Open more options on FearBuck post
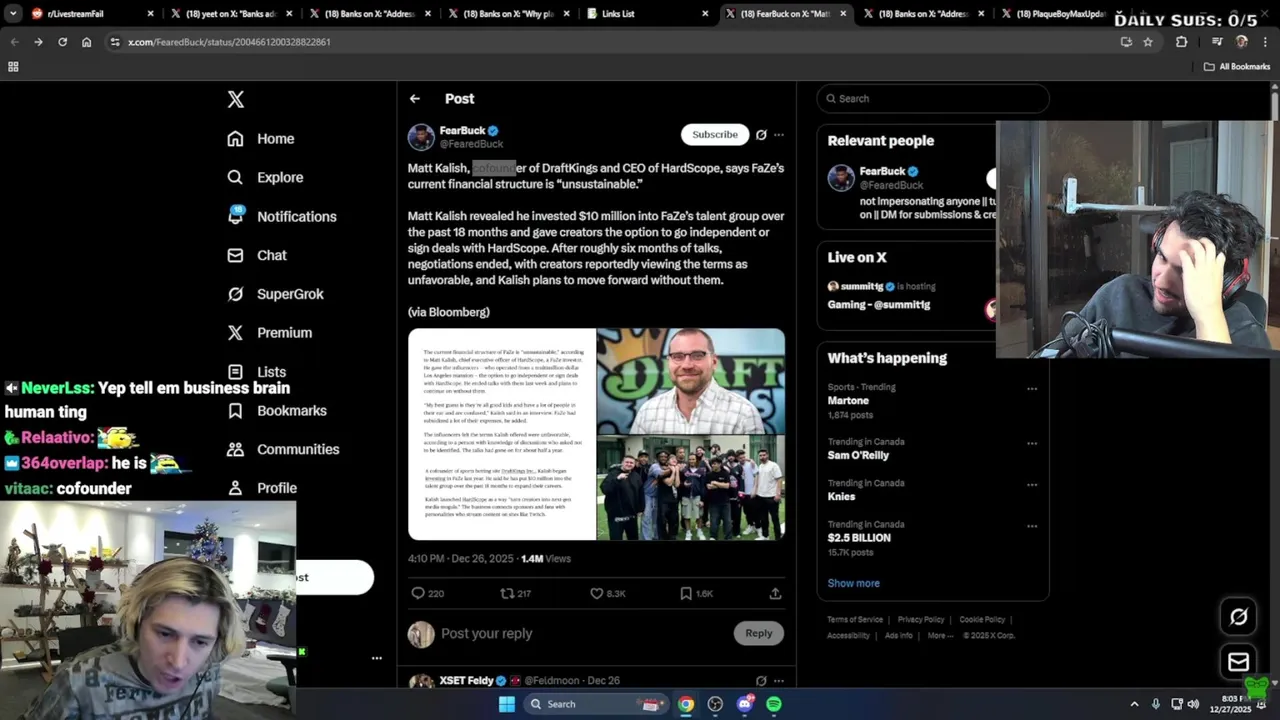This screenshot has height=720, width=1280. click(x=779, y=134)
